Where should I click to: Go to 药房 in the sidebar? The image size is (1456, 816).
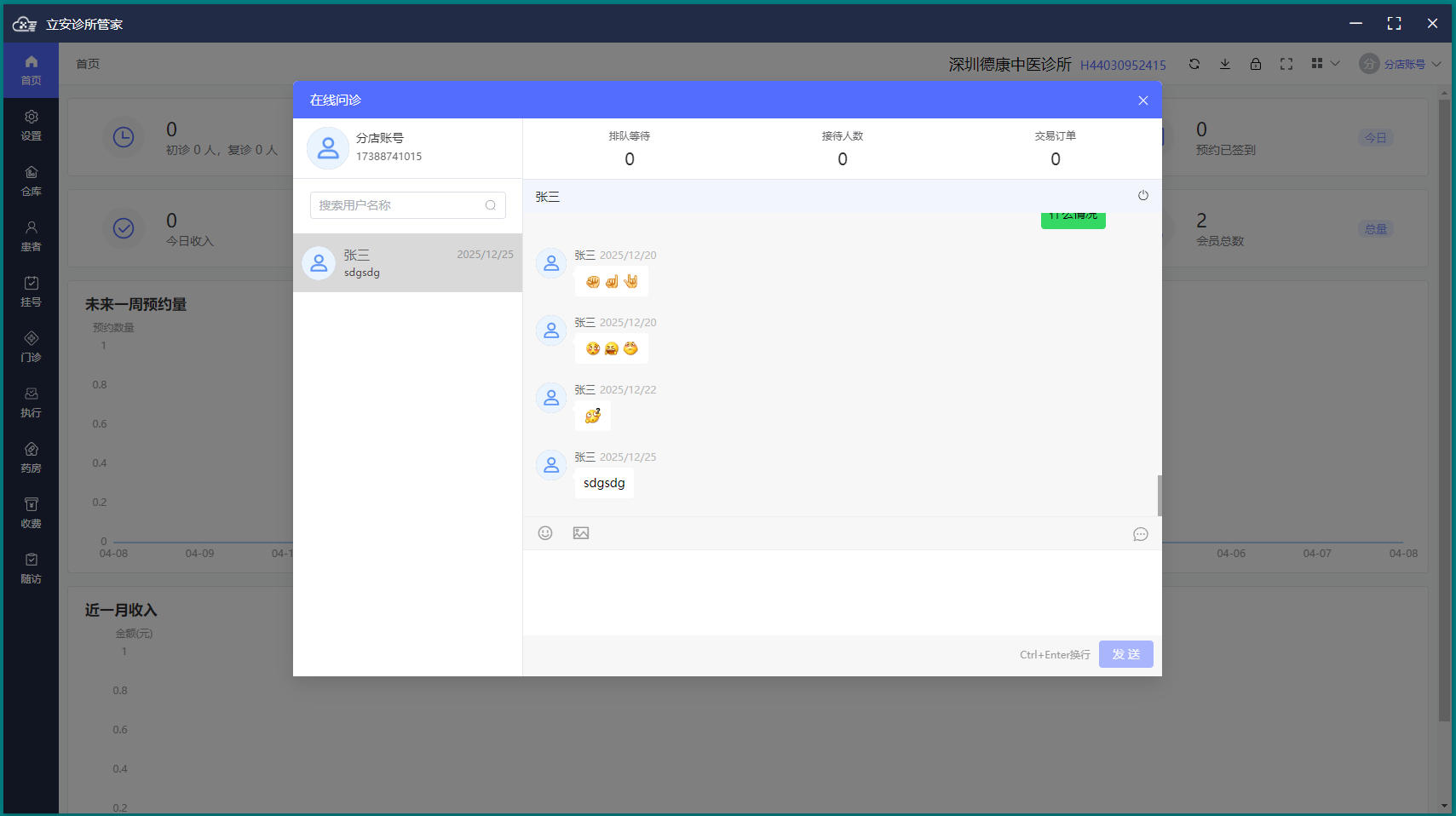32,457
